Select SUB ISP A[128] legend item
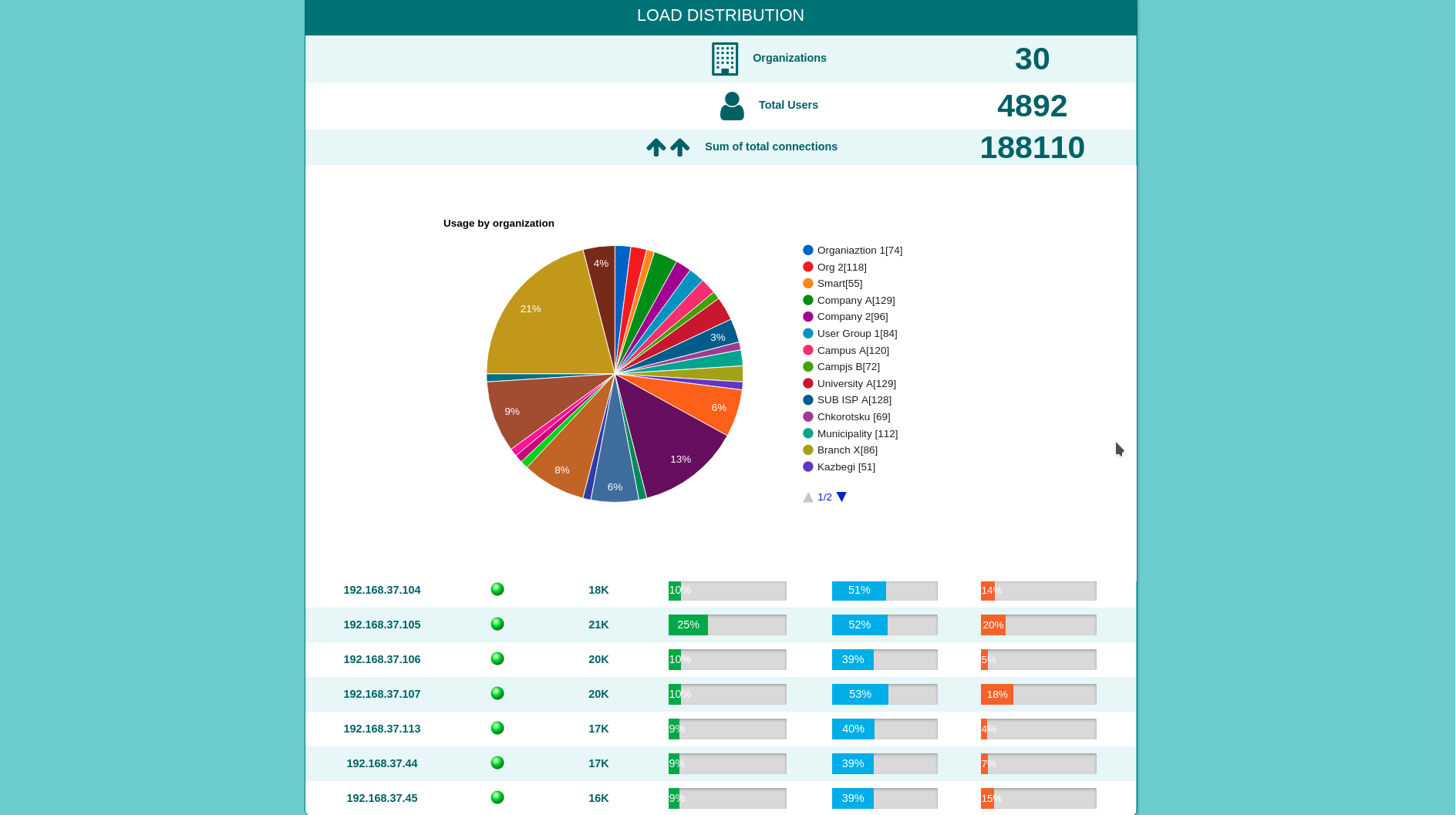 pyautogui.click(x=847, y=400)
